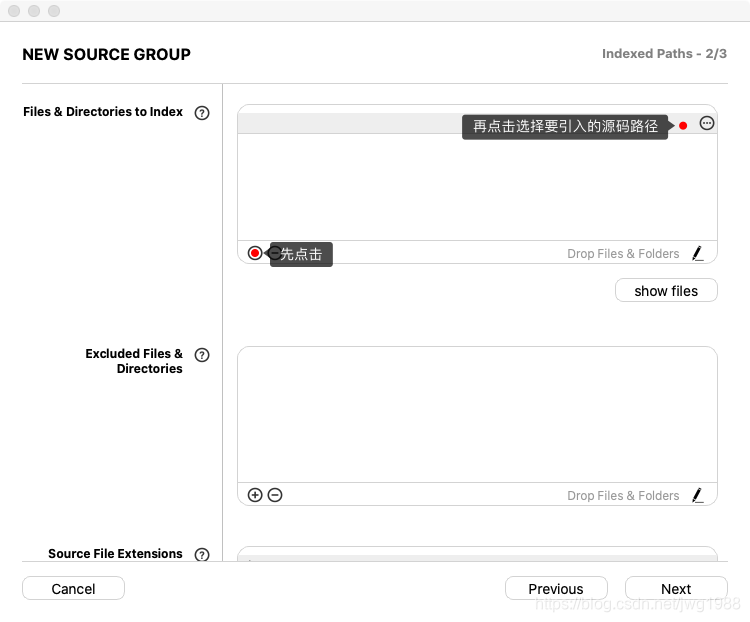Image resolution: width=750 pixels, height=622 pixels.
Task: Click the add path plus icon under Files & Directories
Action: point(255,253)
